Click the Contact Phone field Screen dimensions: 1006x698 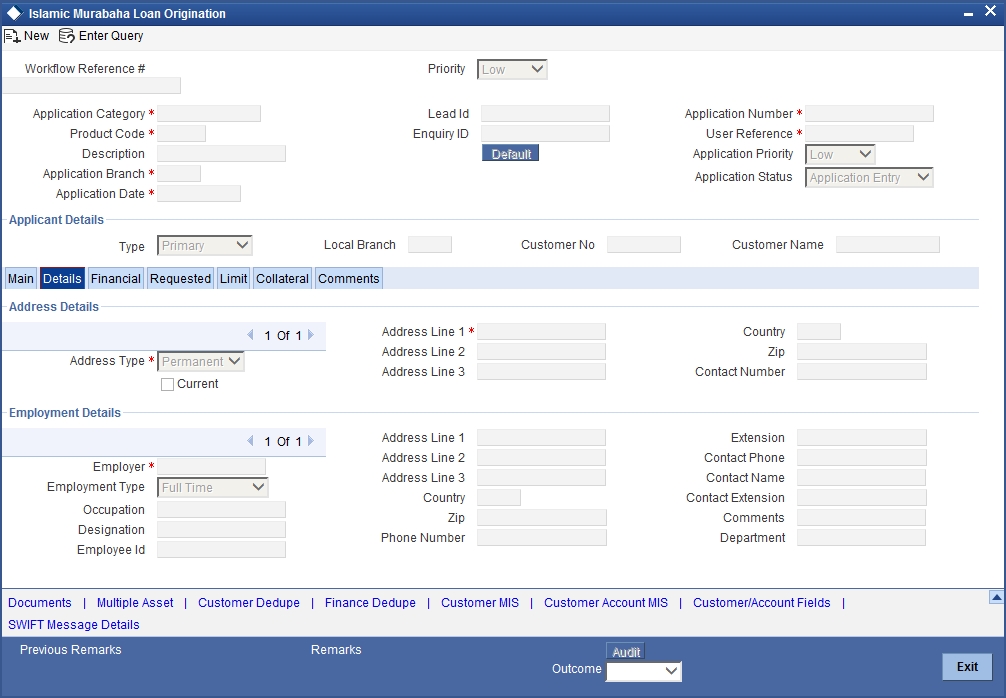click(x=862, y=457)
